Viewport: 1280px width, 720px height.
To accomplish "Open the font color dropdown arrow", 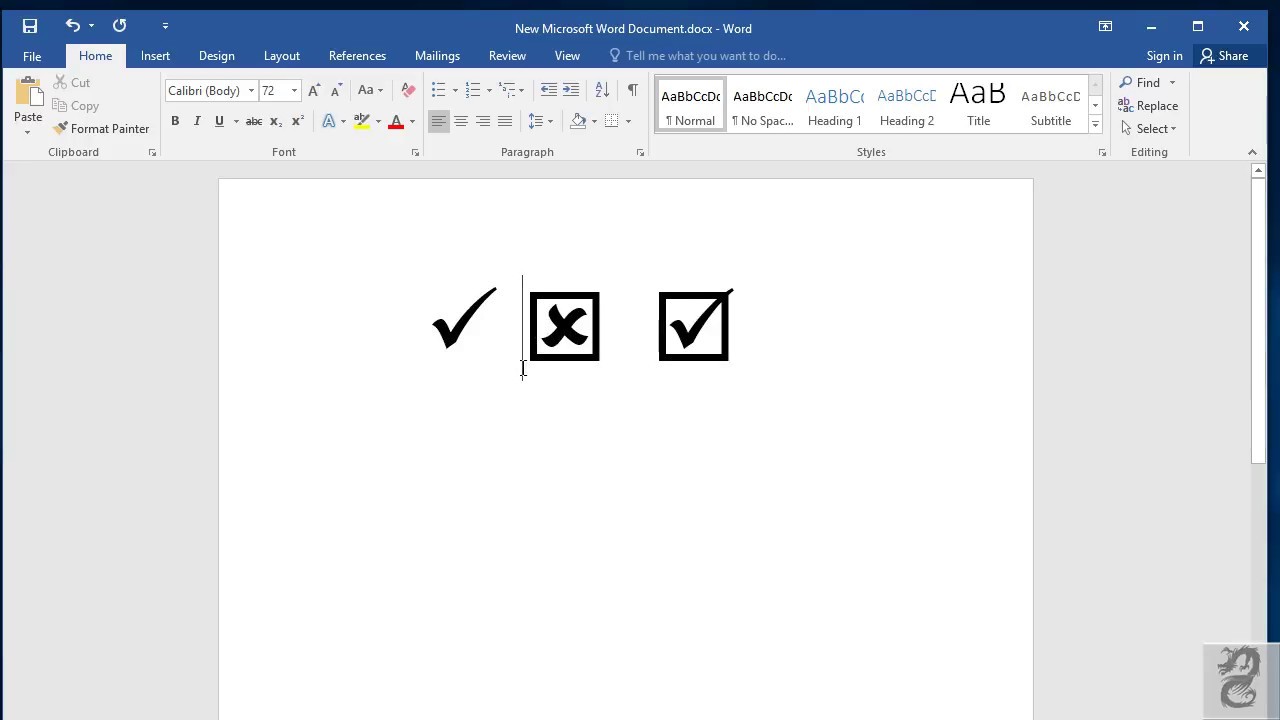I will [x=412, y=121].
